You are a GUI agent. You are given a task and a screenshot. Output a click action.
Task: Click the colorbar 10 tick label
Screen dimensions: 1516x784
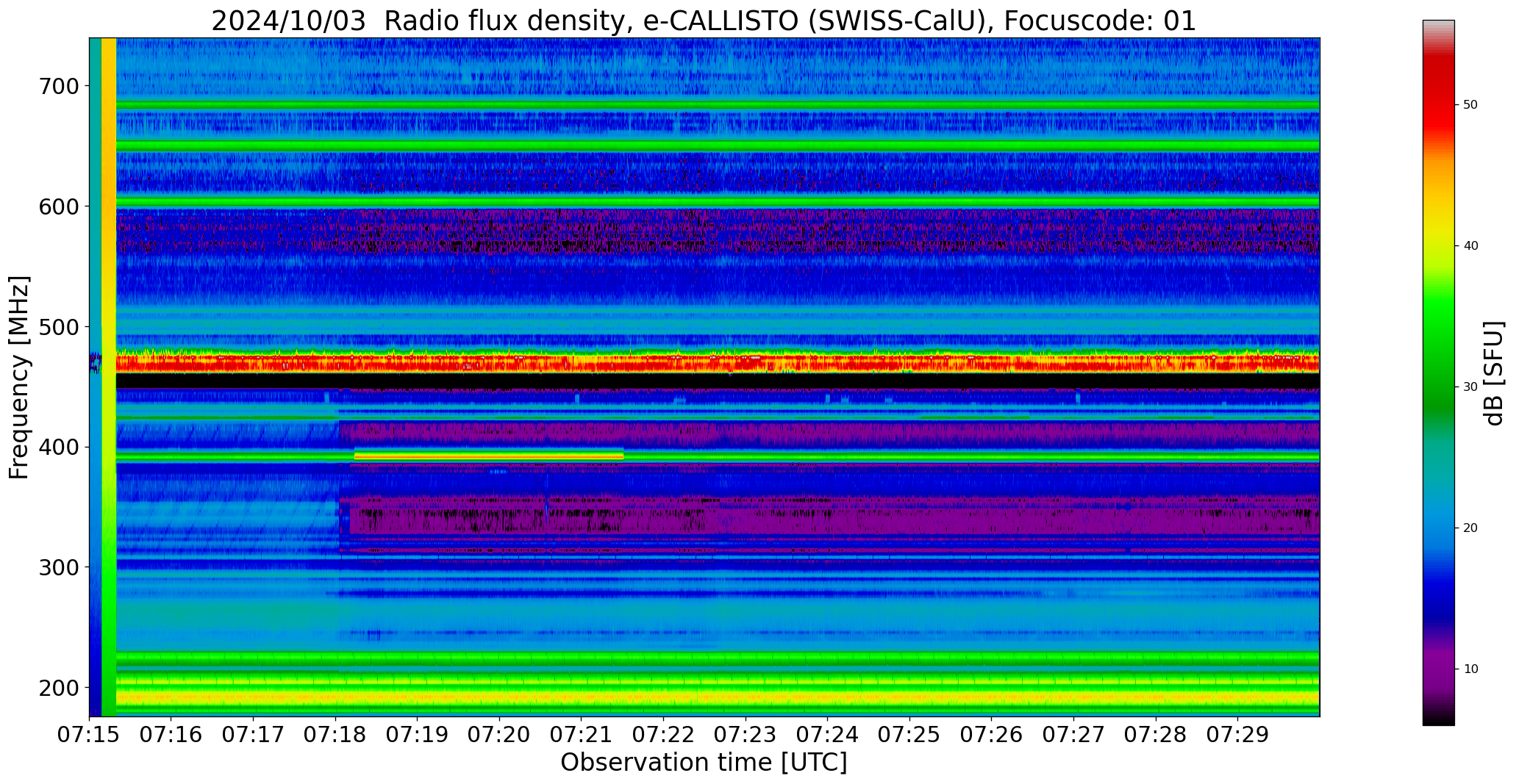(1470, 669)
